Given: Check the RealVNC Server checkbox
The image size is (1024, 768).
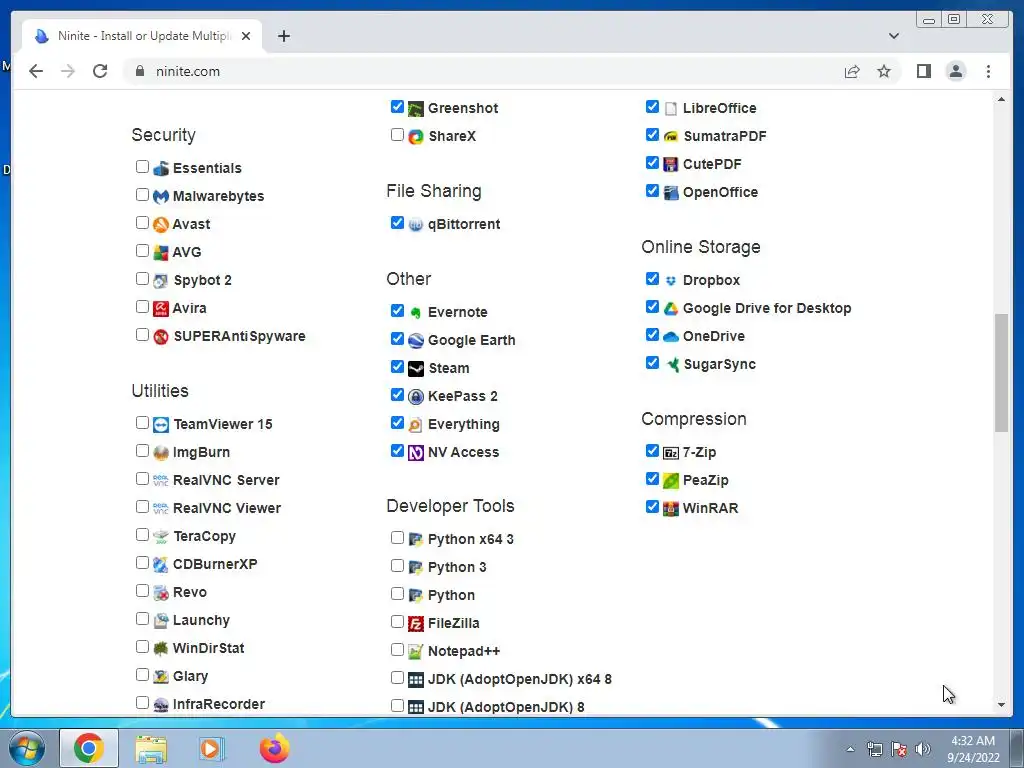Looking at the screenshot, I should point(142,479).
